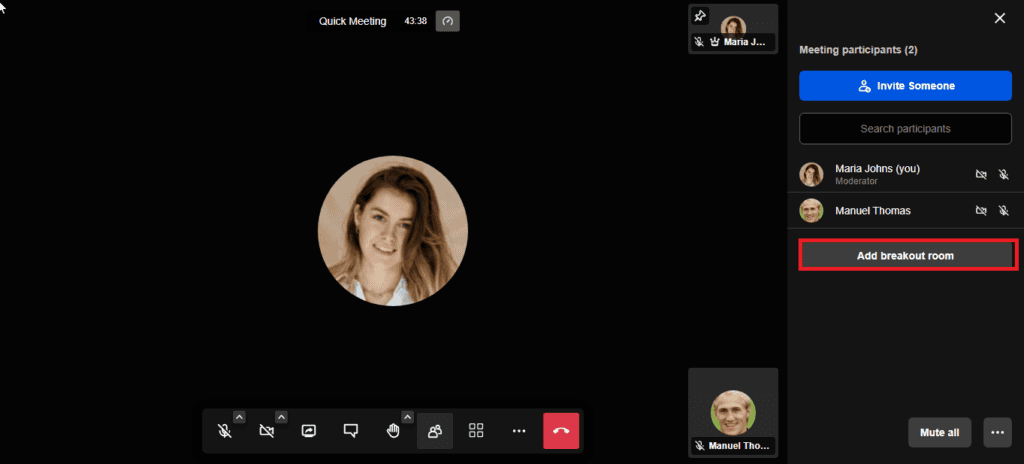The image size is (1024, 464).
Task: Click moderator crown icon on Maria's thumbnail
Action: [x=714, y=42]
